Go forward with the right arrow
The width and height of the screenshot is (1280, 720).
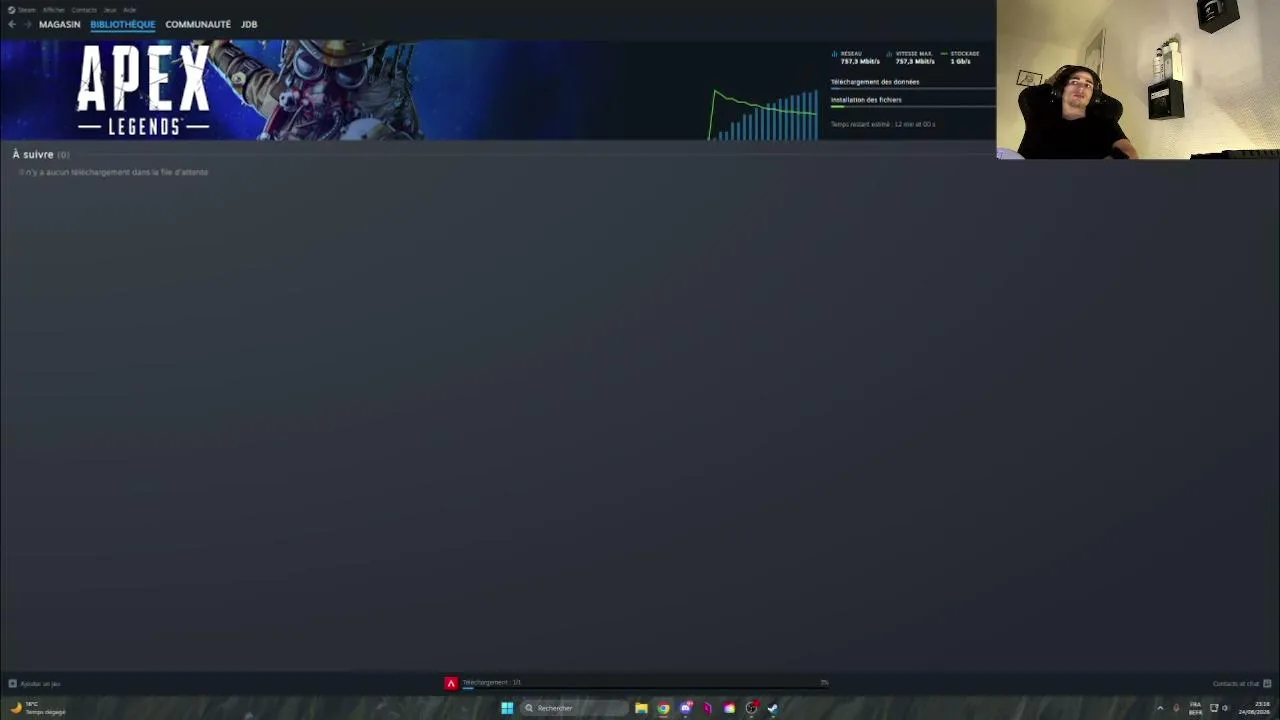coord(27,24)
